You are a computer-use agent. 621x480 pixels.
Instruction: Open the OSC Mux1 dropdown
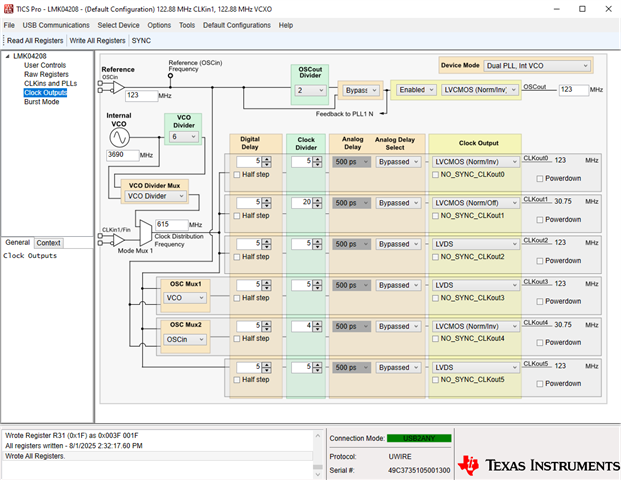185,298
